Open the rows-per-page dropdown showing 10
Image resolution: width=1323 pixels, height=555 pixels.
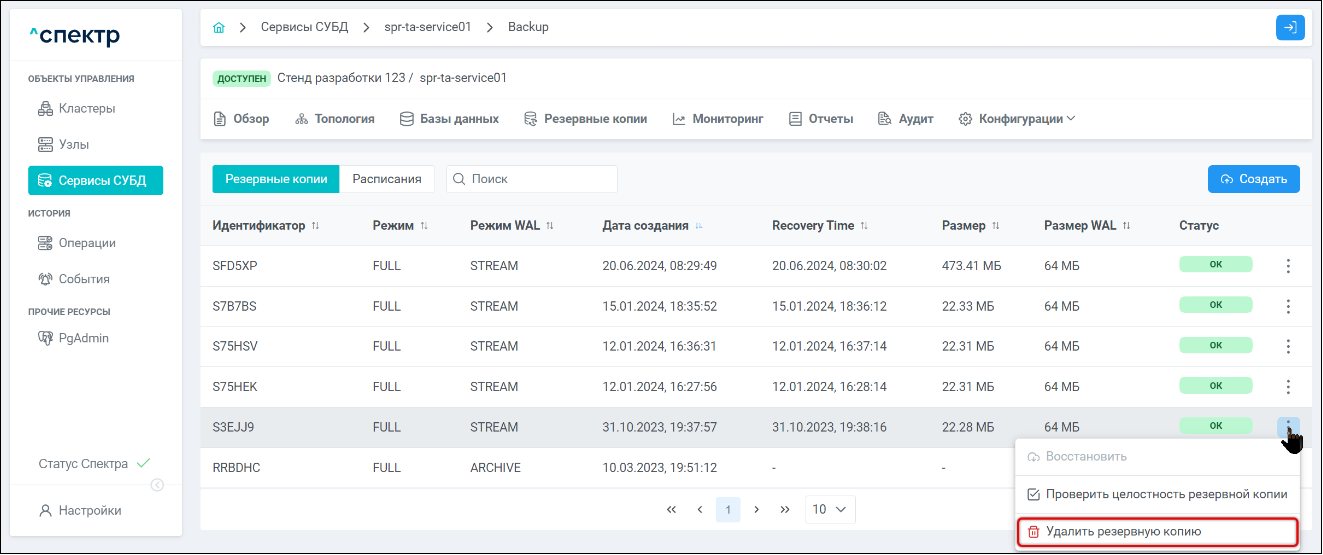(829, 509)
